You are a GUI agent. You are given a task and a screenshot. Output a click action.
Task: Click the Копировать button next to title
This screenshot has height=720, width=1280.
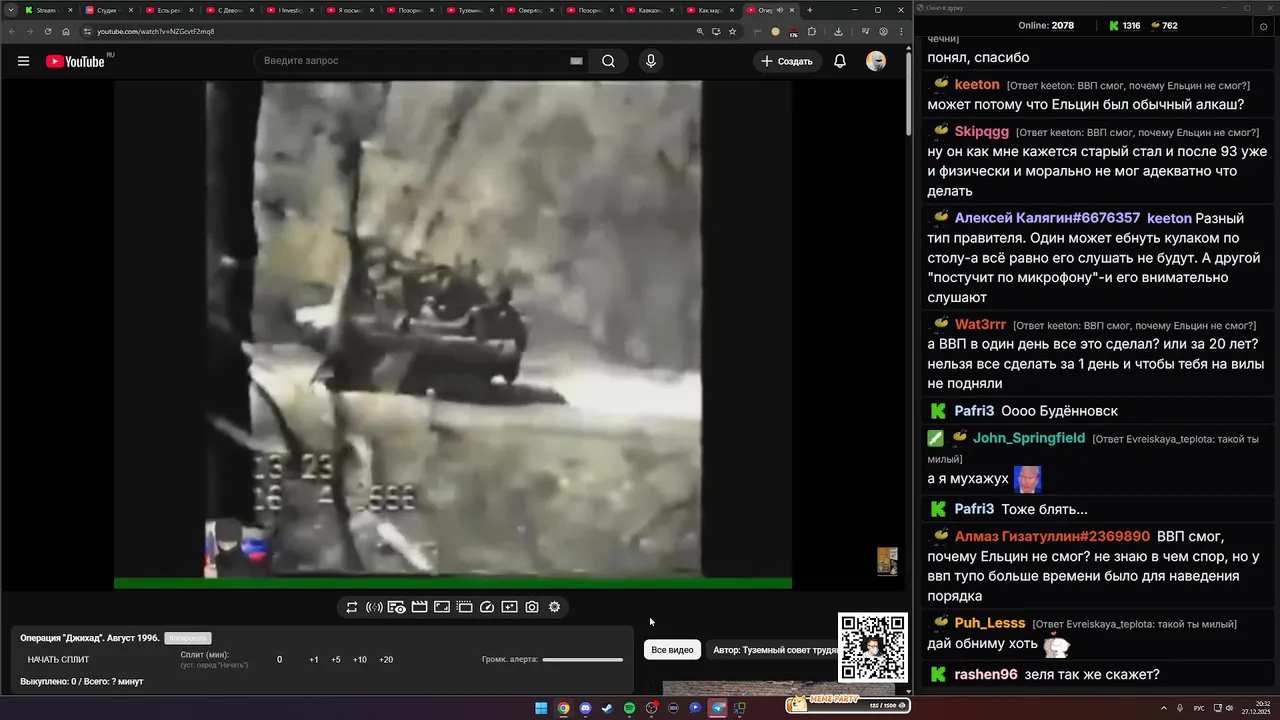188,638
